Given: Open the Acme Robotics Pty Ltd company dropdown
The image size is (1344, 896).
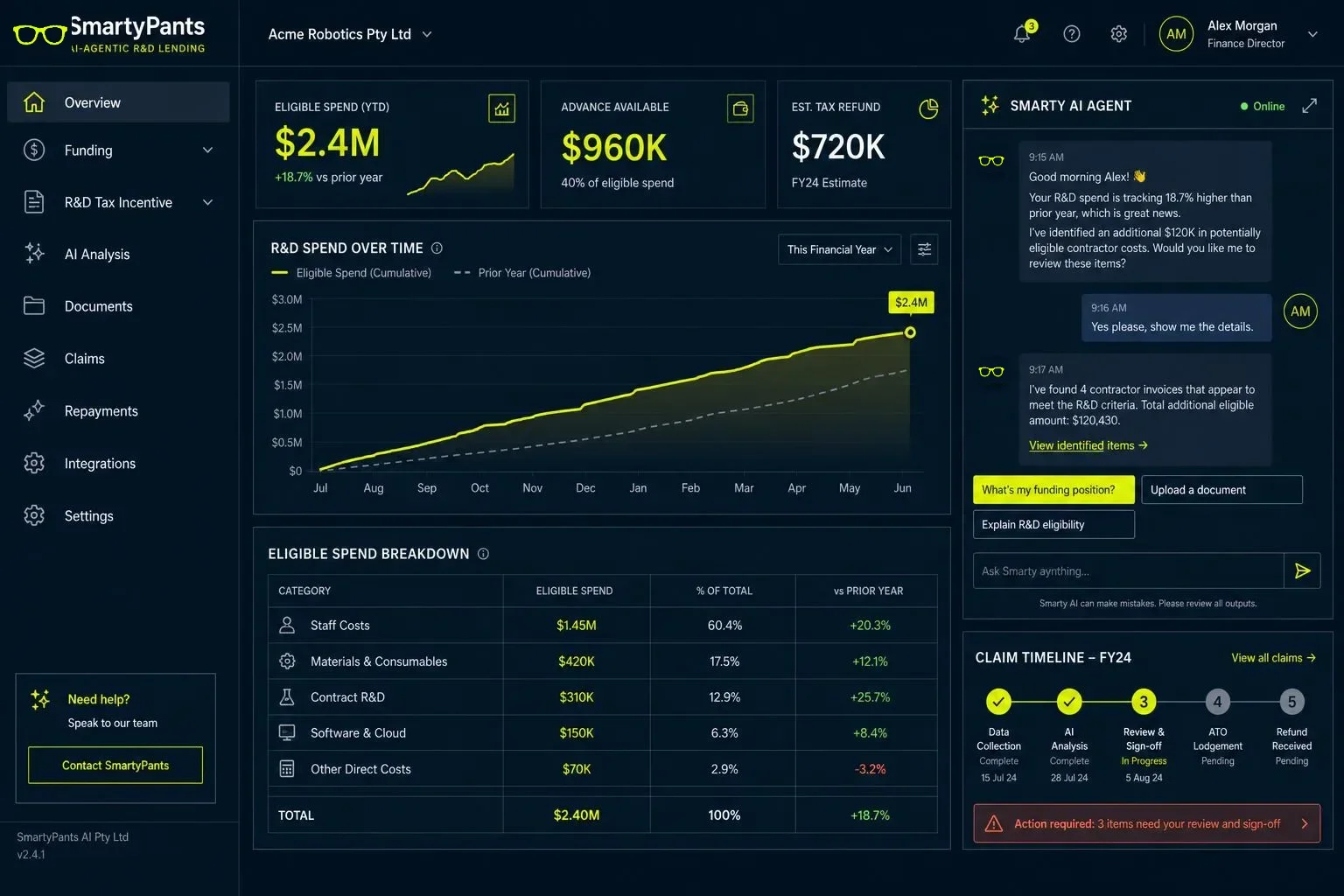Looking at the screenshot, I should [x=350, y=34].
